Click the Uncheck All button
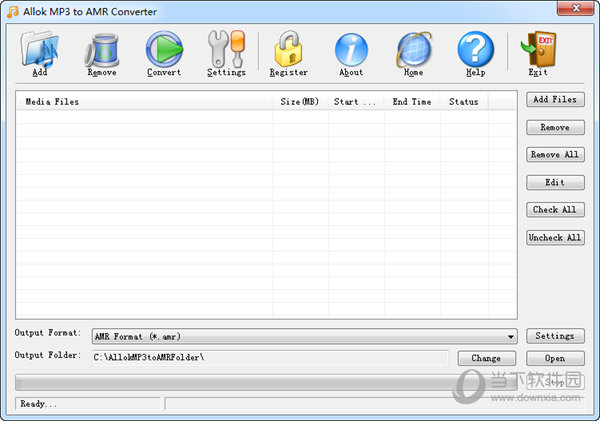 555,238
